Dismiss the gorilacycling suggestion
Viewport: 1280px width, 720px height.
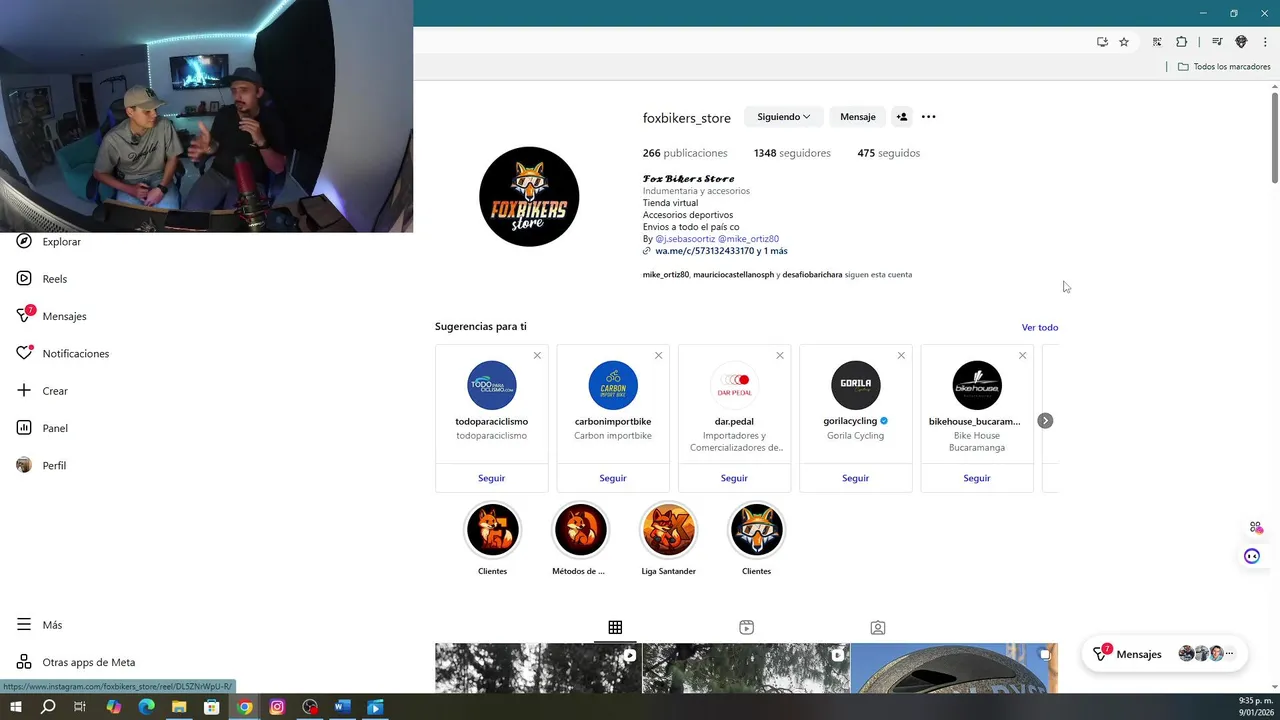coord(901,355)
